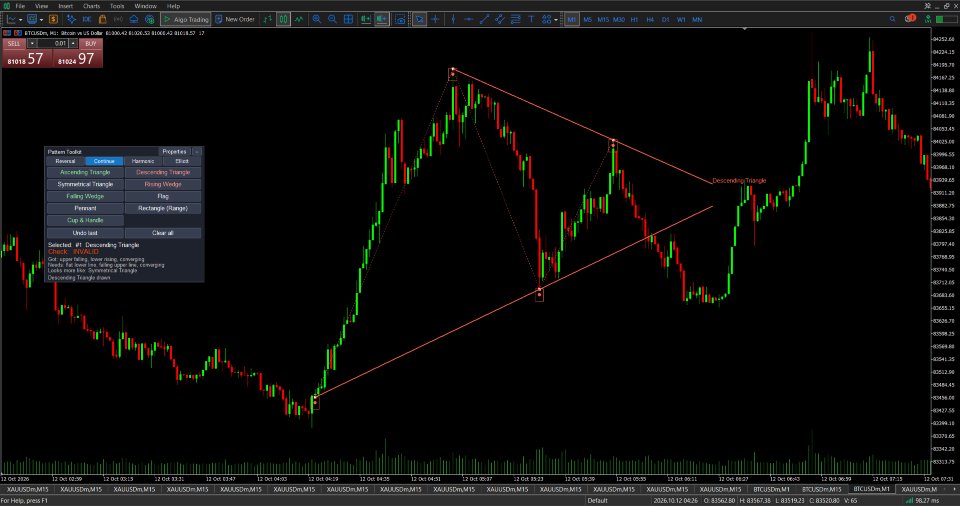Open the File menu
960x506 pixels.
[x=20, y=6]
